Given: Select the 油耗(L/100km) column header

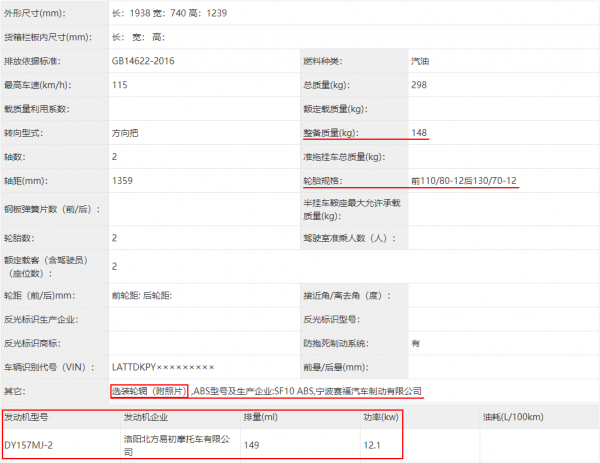Looking at the screenshot, I should coord(513,417).
